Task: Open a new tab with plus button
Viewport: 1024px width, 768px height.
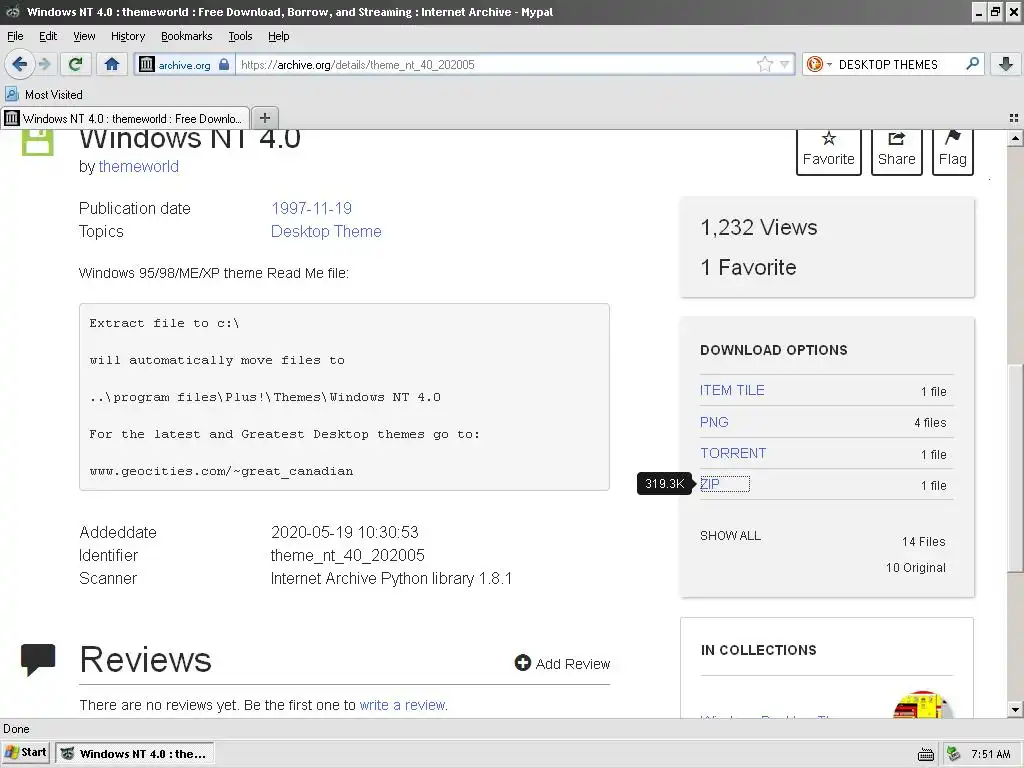Action: click(x=264, y=118)
